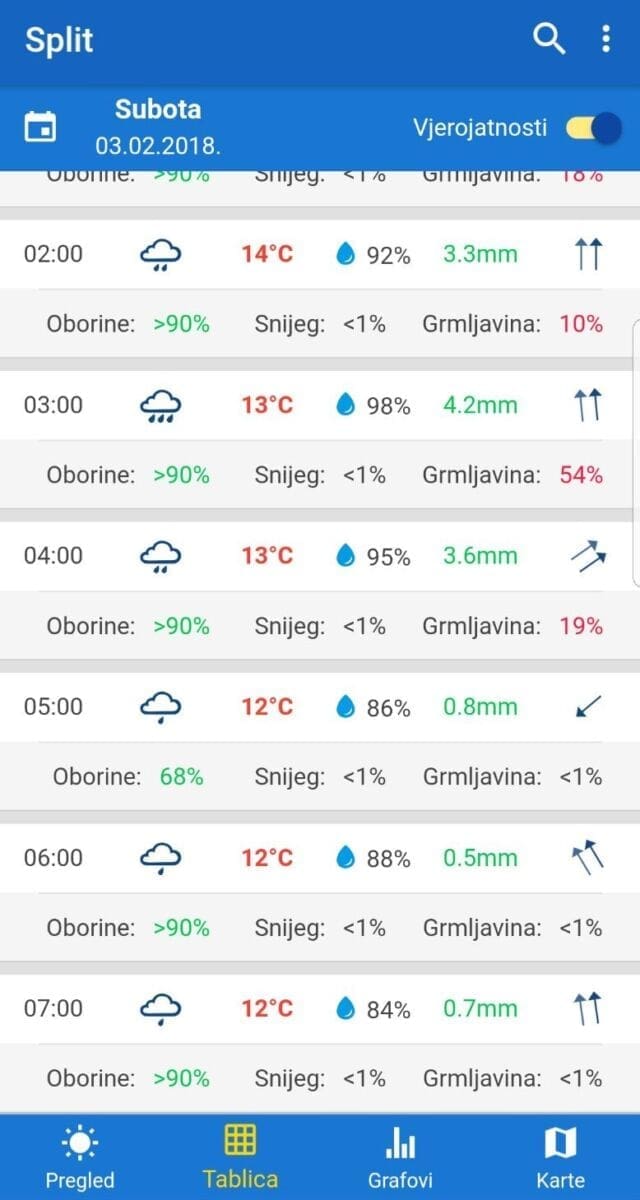The image size is (640, 1200).
Task: Tap the 14°C temperature at 02:00
Action: 267,254
